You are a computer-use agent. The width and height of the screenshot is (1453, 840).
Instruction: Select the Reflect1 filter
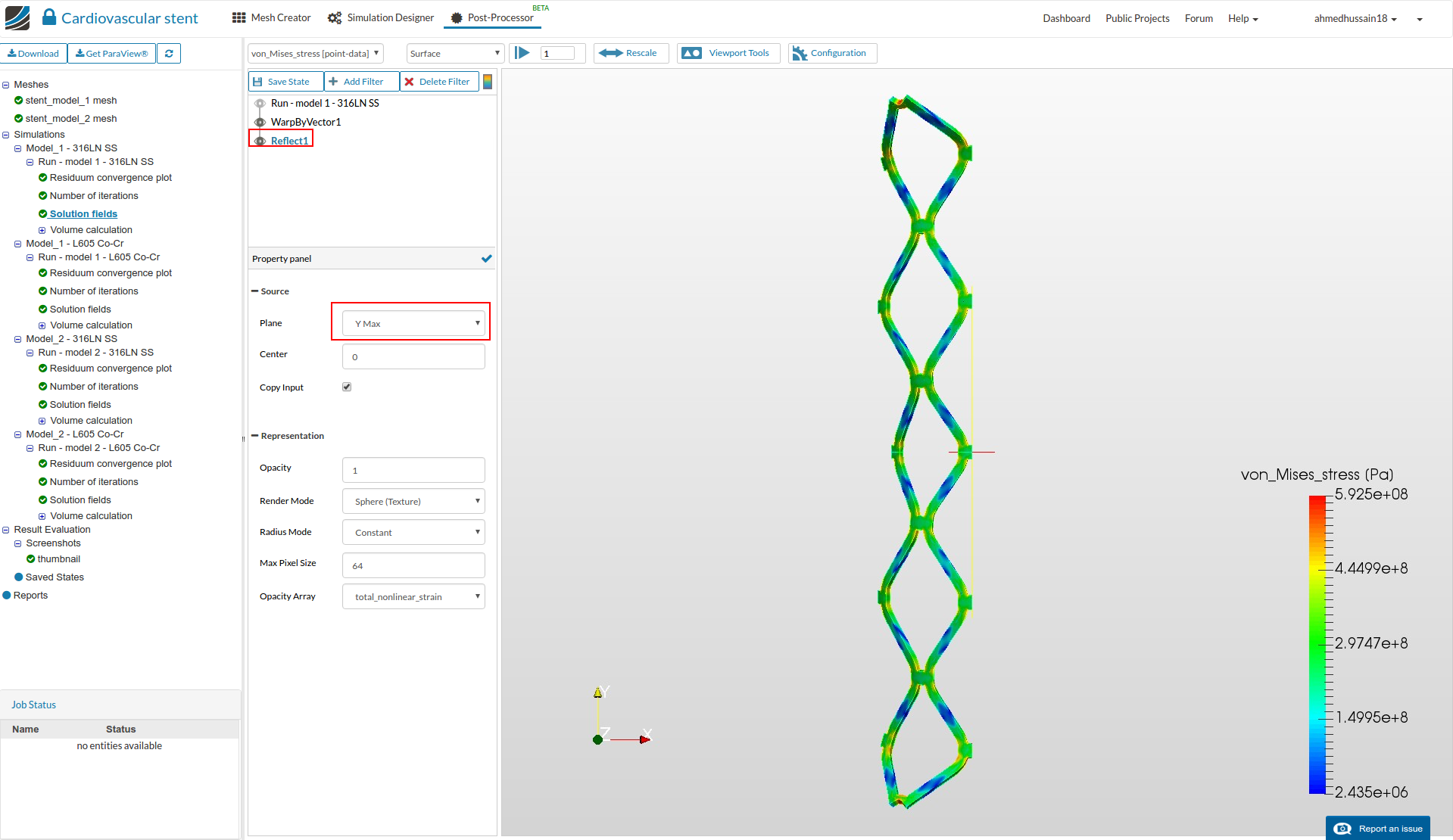(x=289, y=141)
